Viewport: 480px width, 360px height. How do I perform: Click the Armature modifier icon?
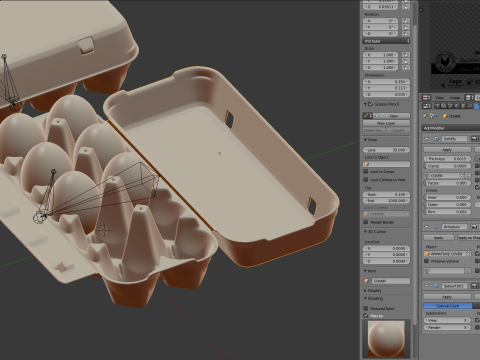[436, 227]
